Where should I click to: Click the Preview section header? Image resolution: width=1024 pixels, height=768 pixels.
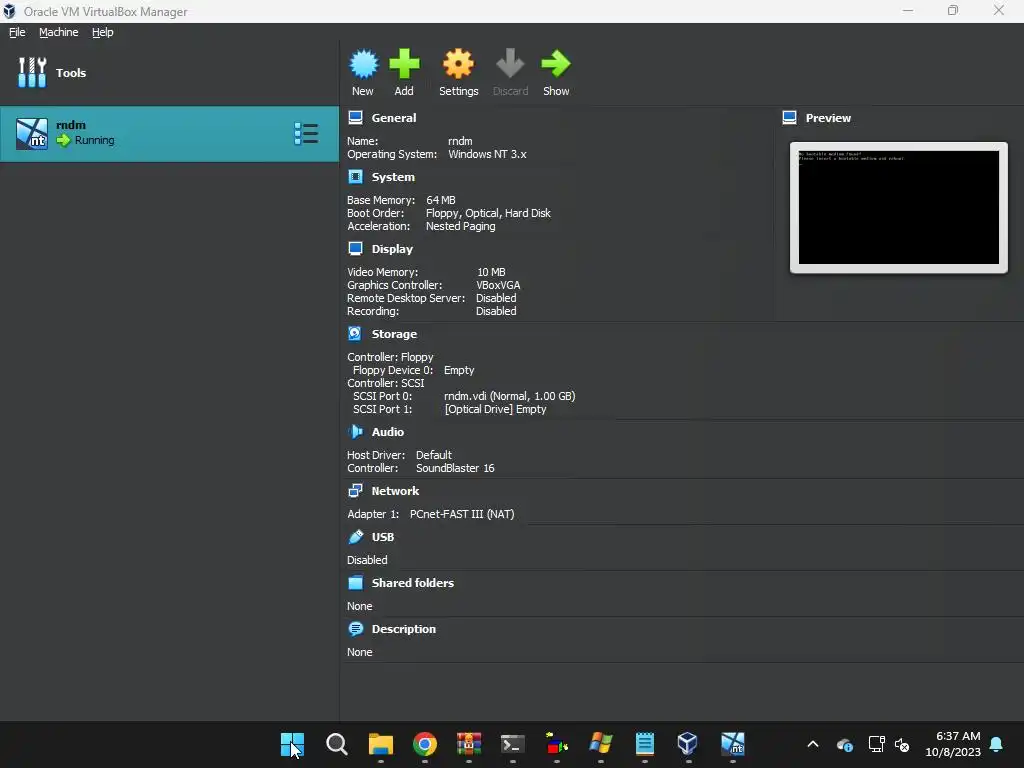pos(828,118)
